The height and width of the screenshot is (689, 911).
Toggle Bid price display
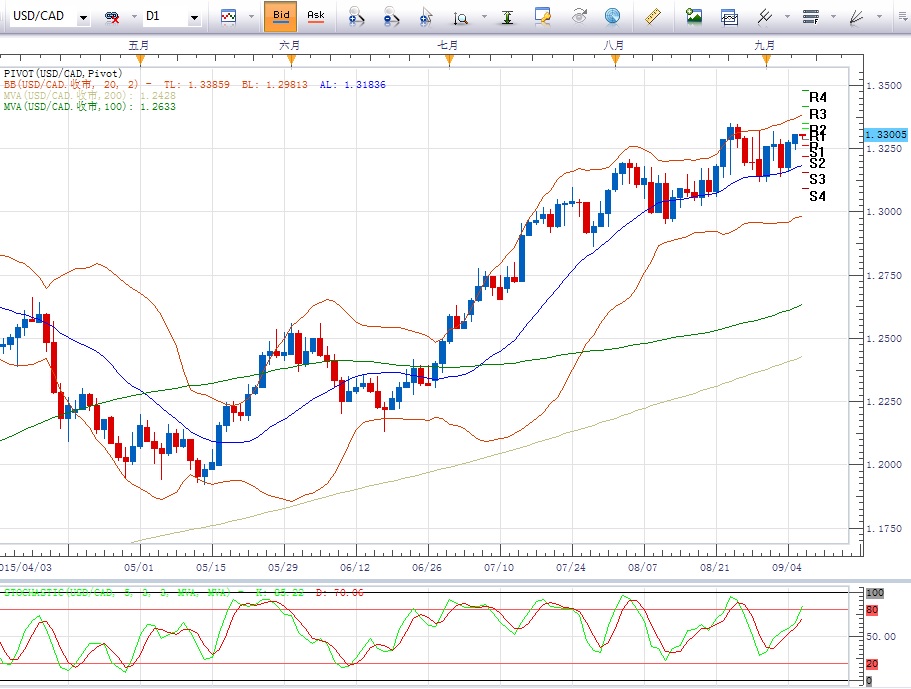click(x=282, y=16)
